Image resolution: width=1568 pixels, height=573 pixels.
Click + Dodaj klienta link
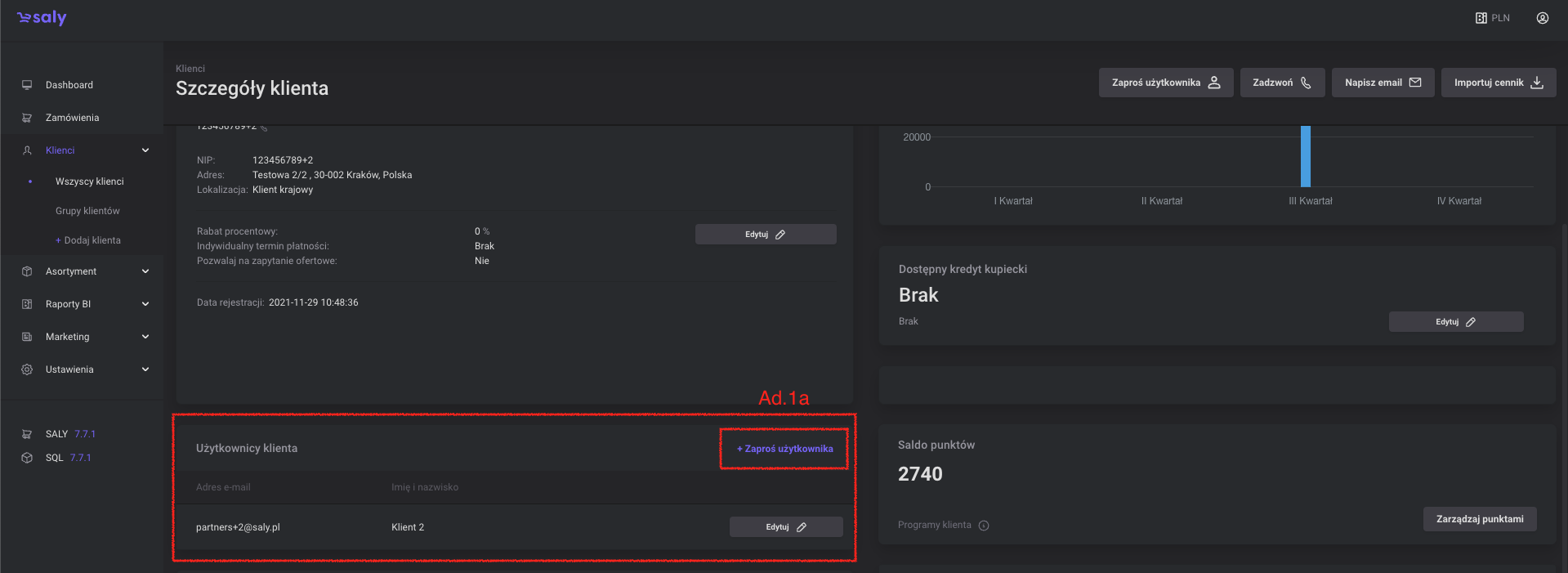pyautogui.click(x=88, y=240)
